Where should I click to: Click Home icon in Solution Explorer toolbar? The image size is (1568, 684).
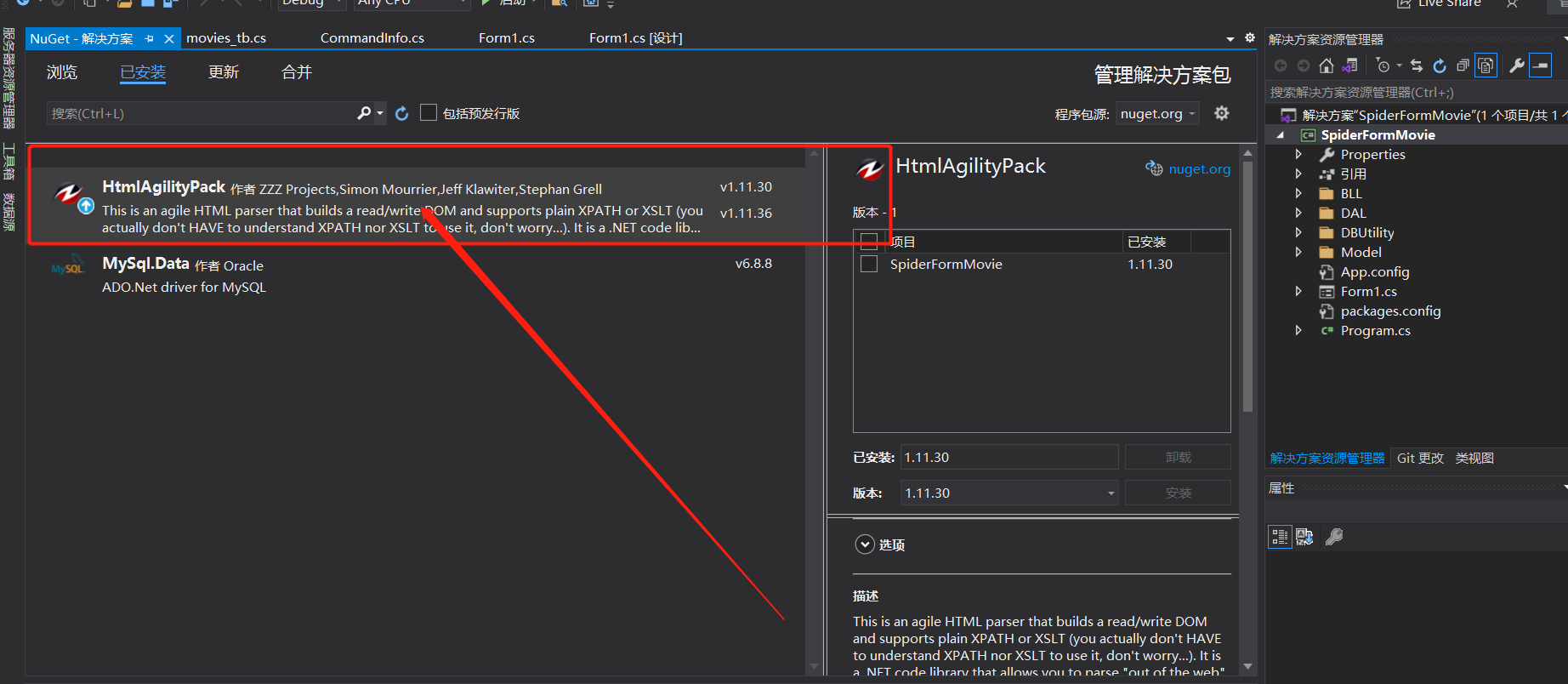click(1327, 66)
